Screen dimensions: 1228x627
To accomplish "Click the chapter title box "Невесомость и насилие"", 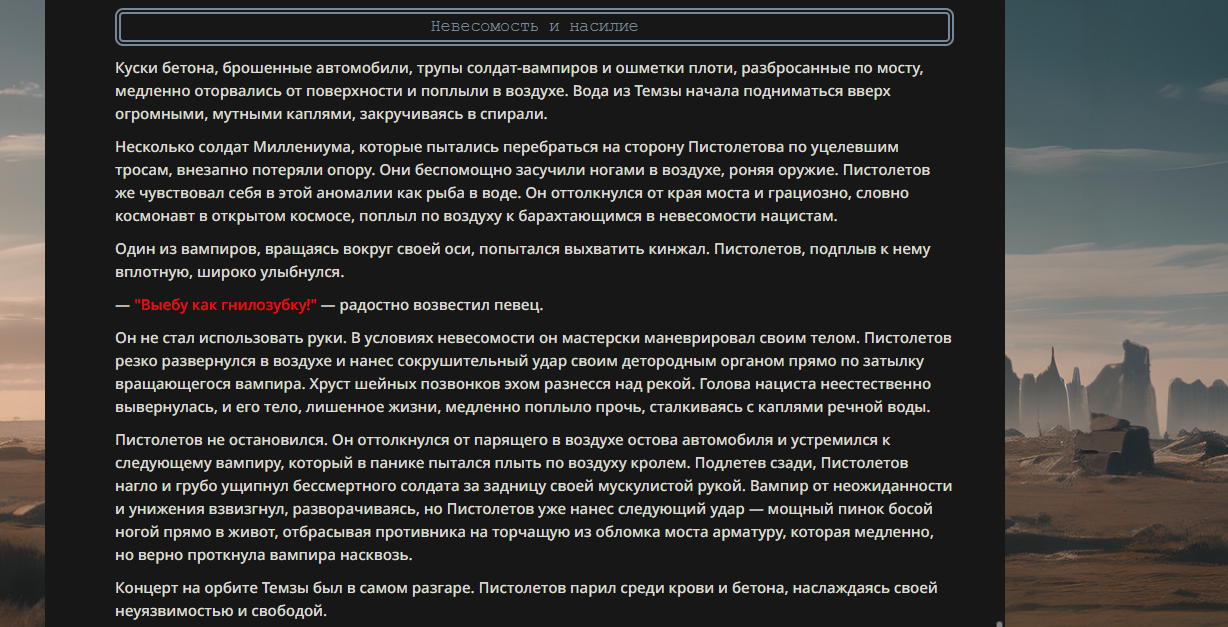I will coord(534,27).
